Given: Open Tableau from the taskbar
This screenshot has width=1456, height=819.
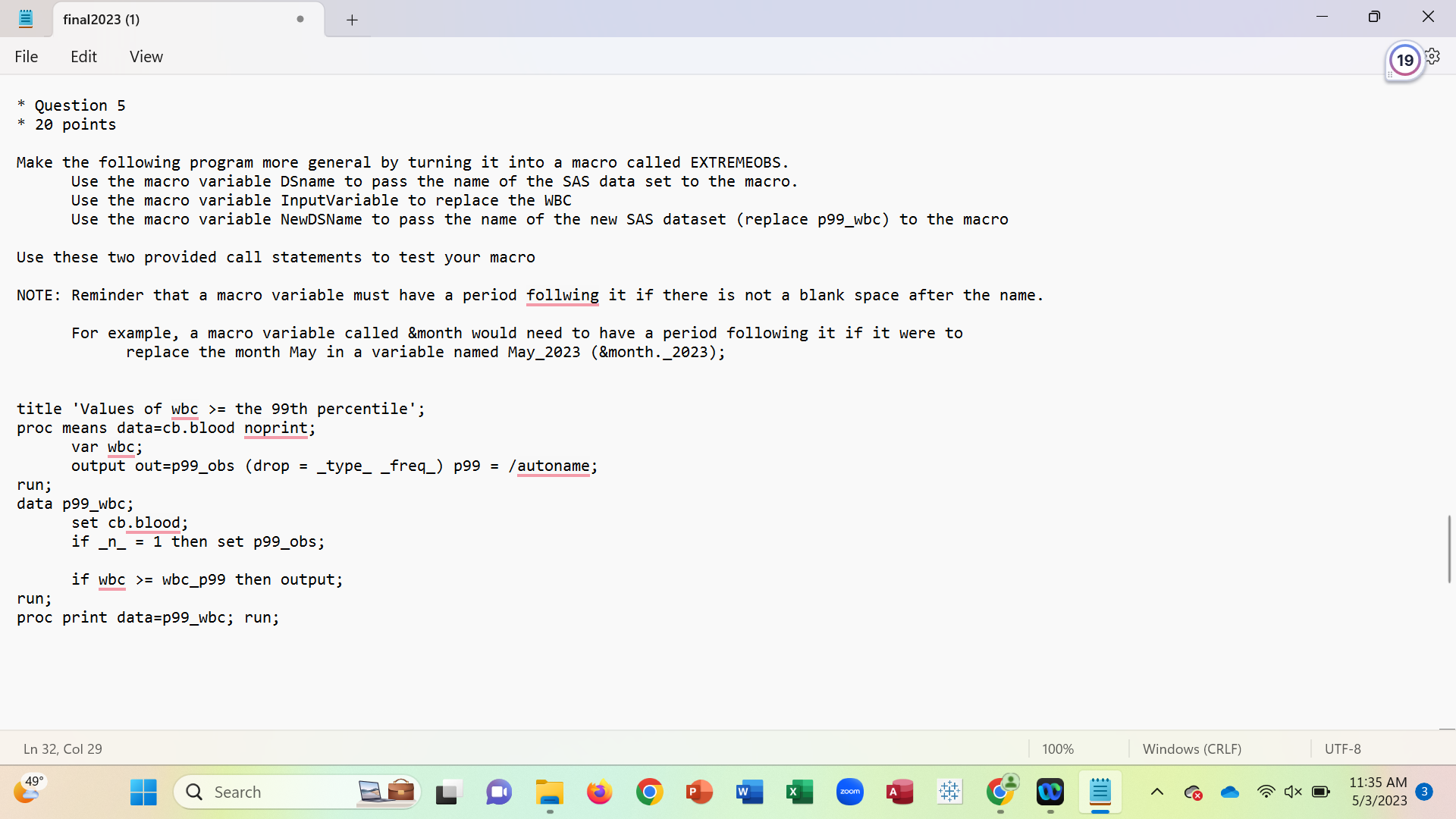Looking at the screenshot, I should click(949, 792).
